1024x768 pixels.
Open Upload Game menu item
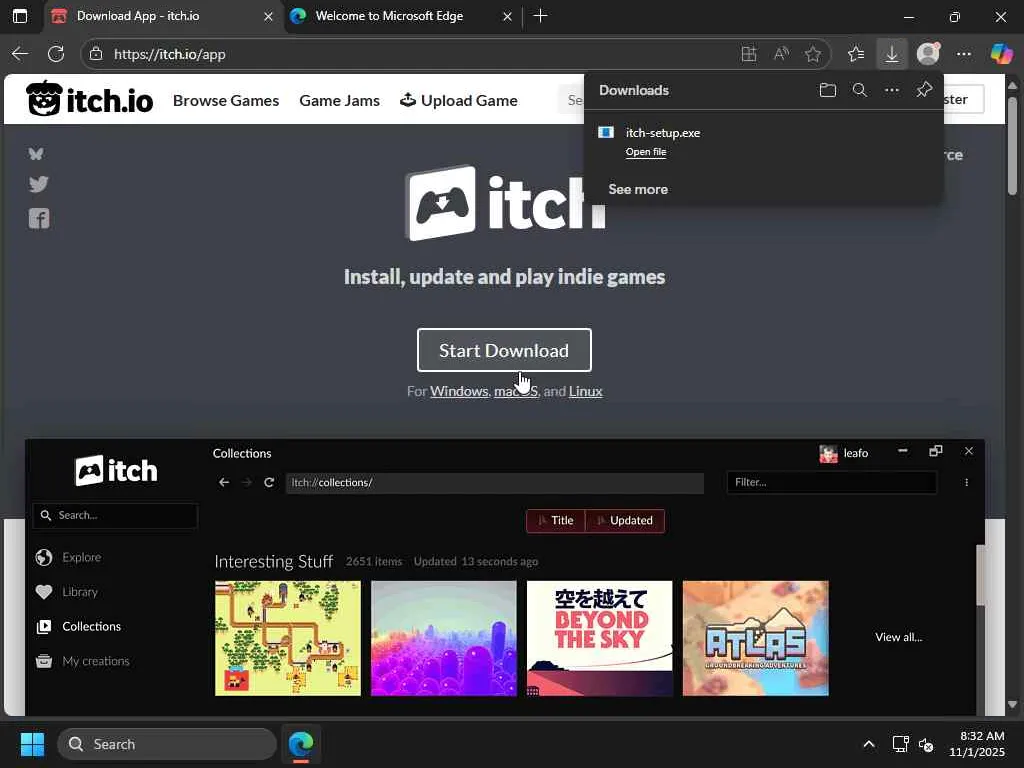[x=459, y=101]
